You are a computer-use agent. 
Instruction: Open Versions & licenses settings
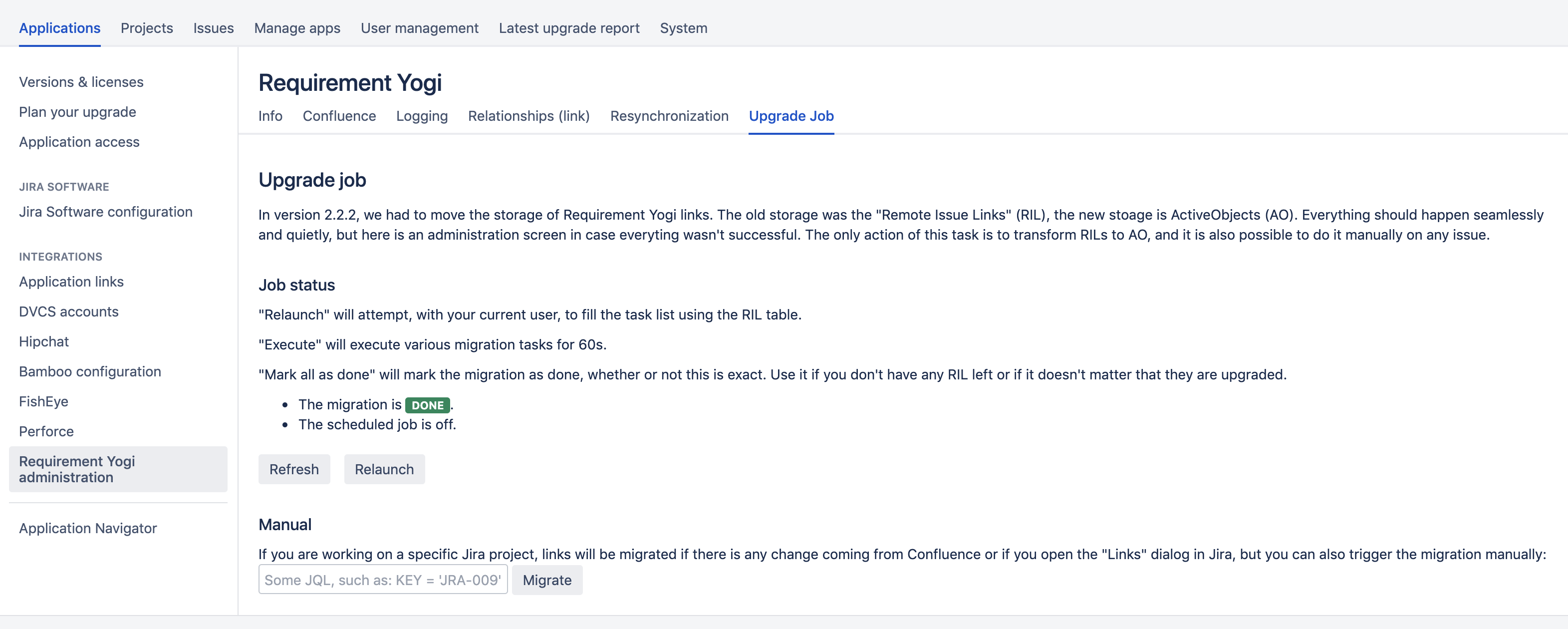[81, 81]
